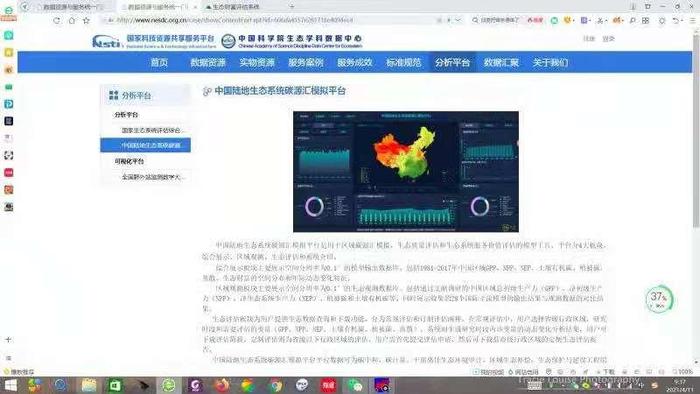Image resolution: width=700 pixels, height=394 pixels.
Task: Select the 分析平台 navigation item
Action: pos(452,62)
